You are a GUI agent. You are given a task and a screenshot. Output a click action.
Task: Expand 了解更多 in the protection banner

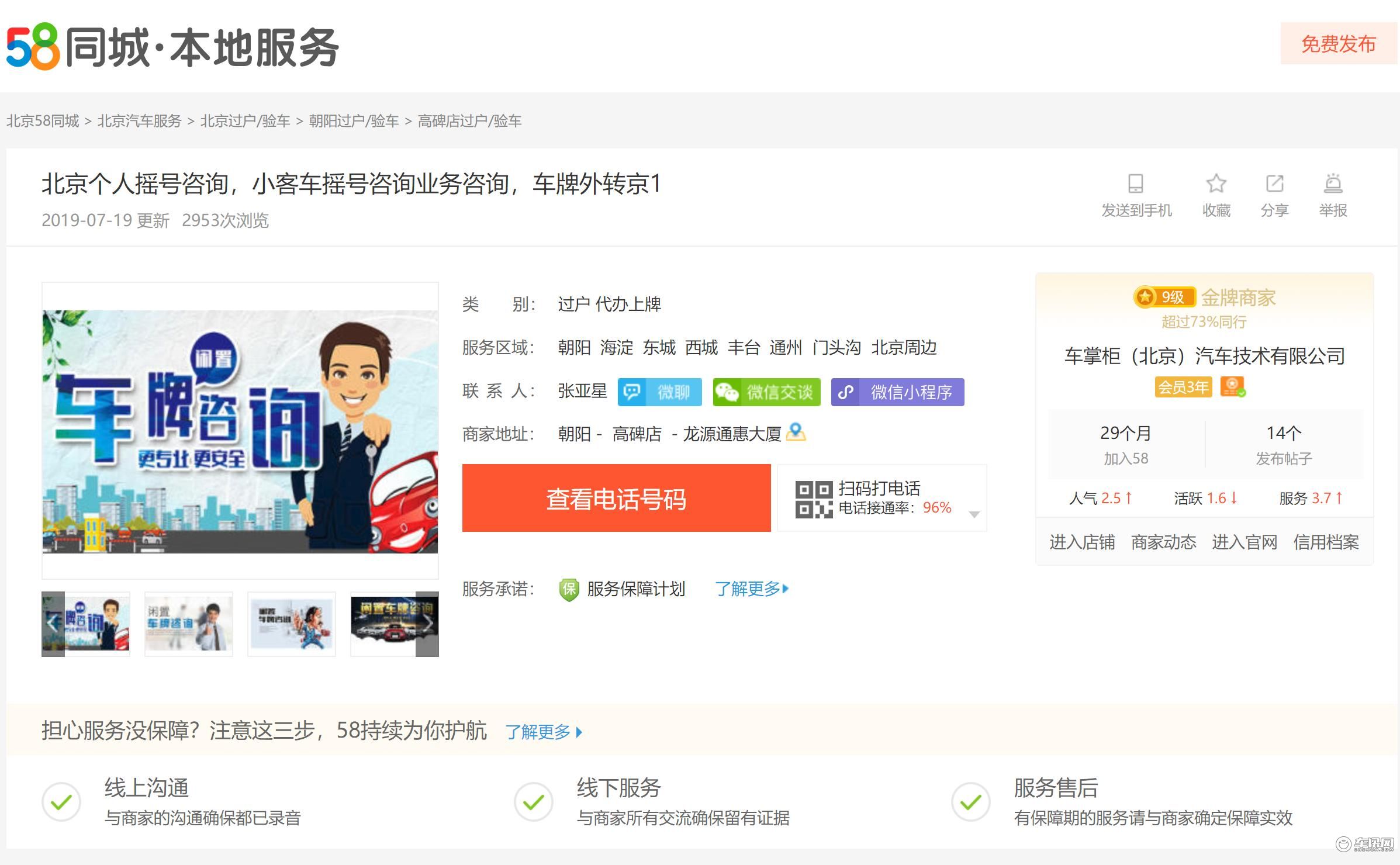[x=544, y=732]
